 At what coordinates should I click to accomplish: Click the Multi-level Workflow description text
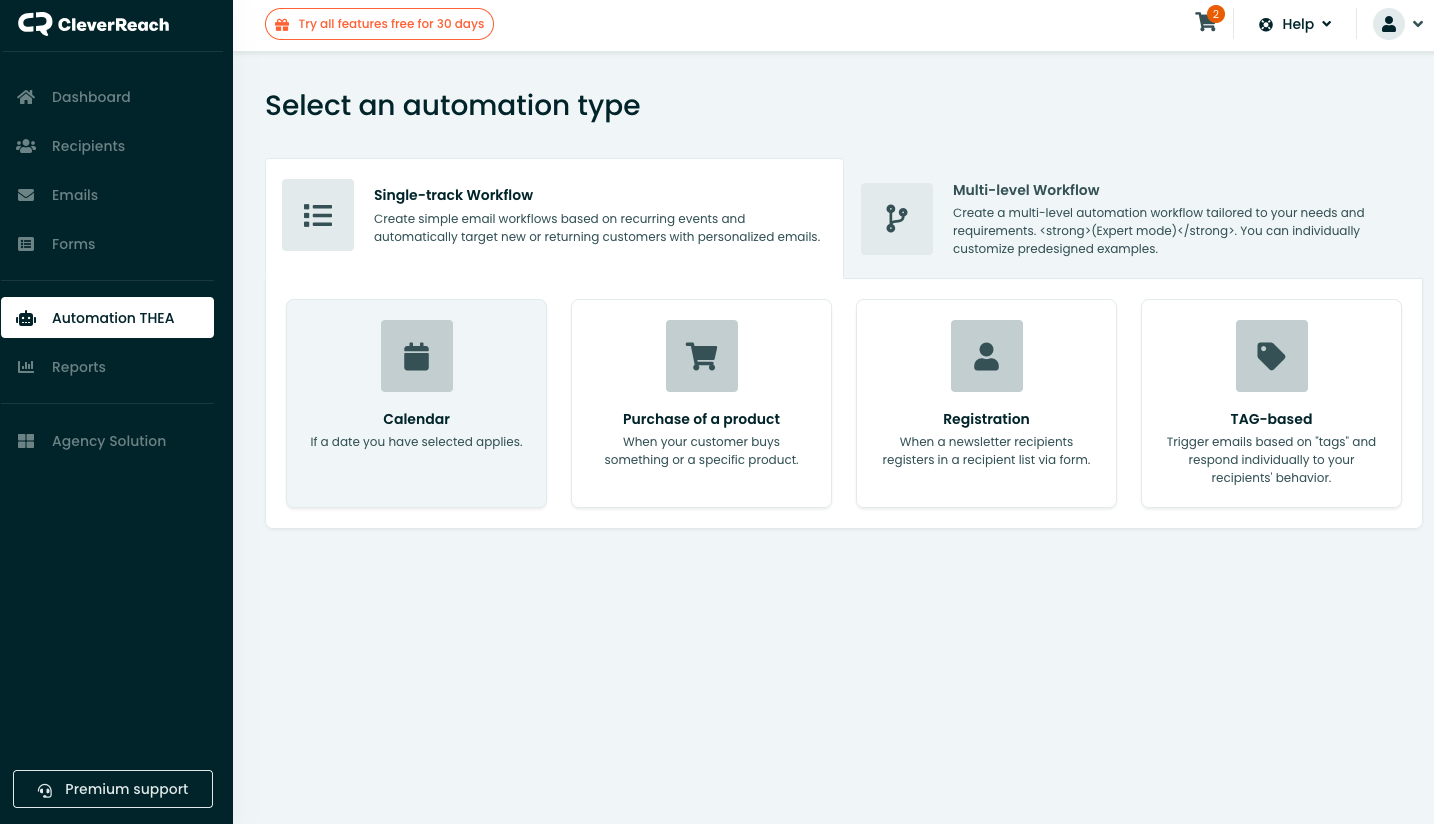tap(1159, 231)
